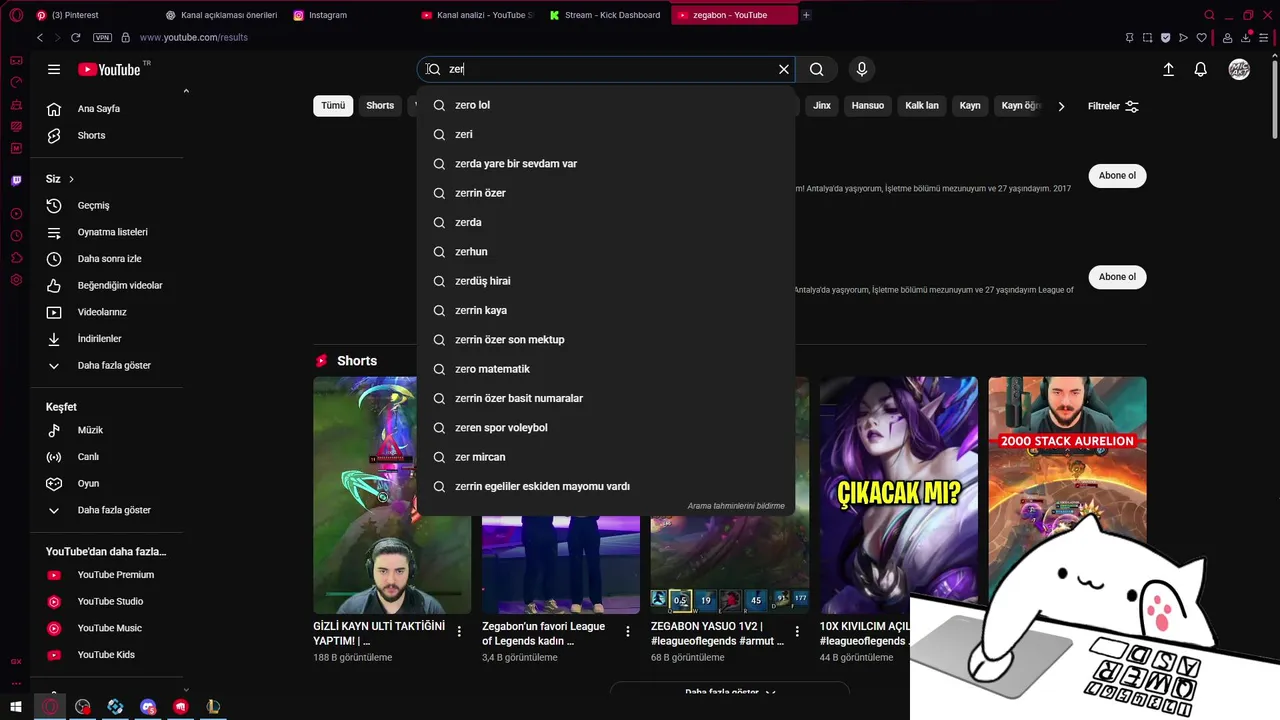
Task: Open Windows Start menu
Action: (x=16, y=707)
